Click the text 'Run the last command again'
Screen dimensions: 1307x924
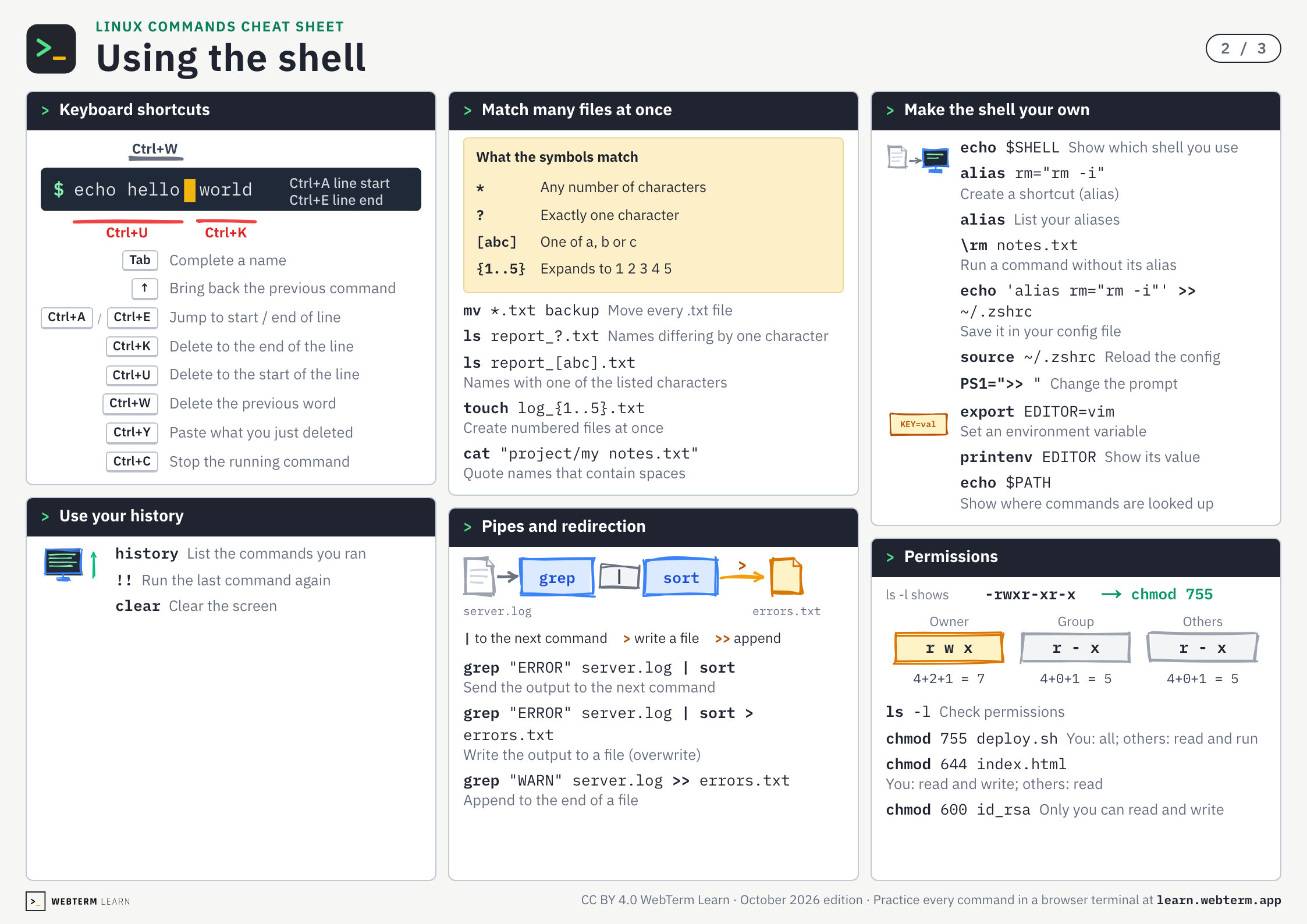[x=236, y=581]
